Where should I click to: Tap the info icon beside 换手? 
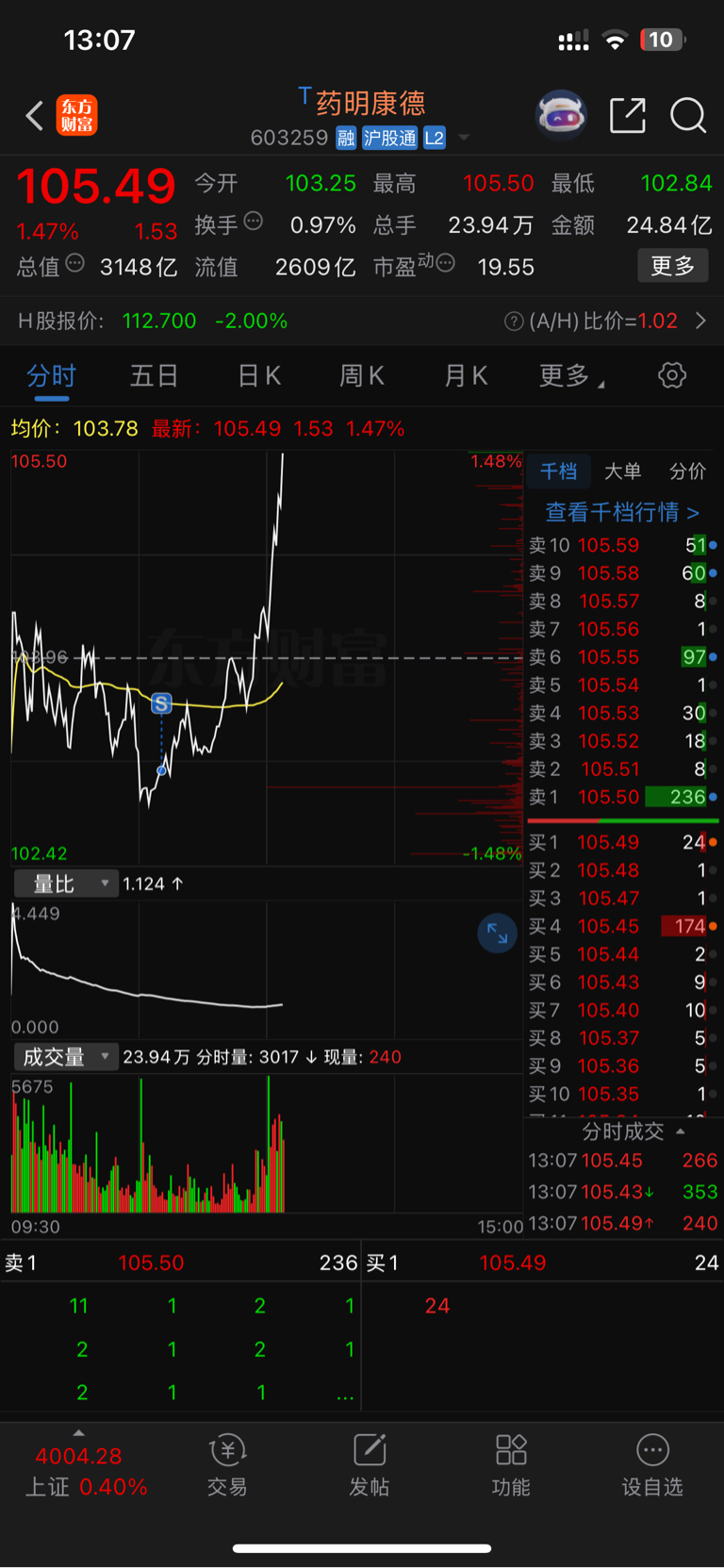[x=253, y=222]
